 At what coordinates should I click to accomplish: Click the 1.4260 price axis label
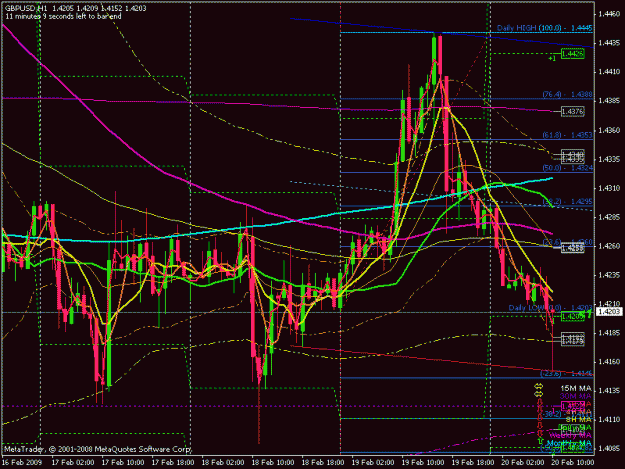[x=609, y=246]
